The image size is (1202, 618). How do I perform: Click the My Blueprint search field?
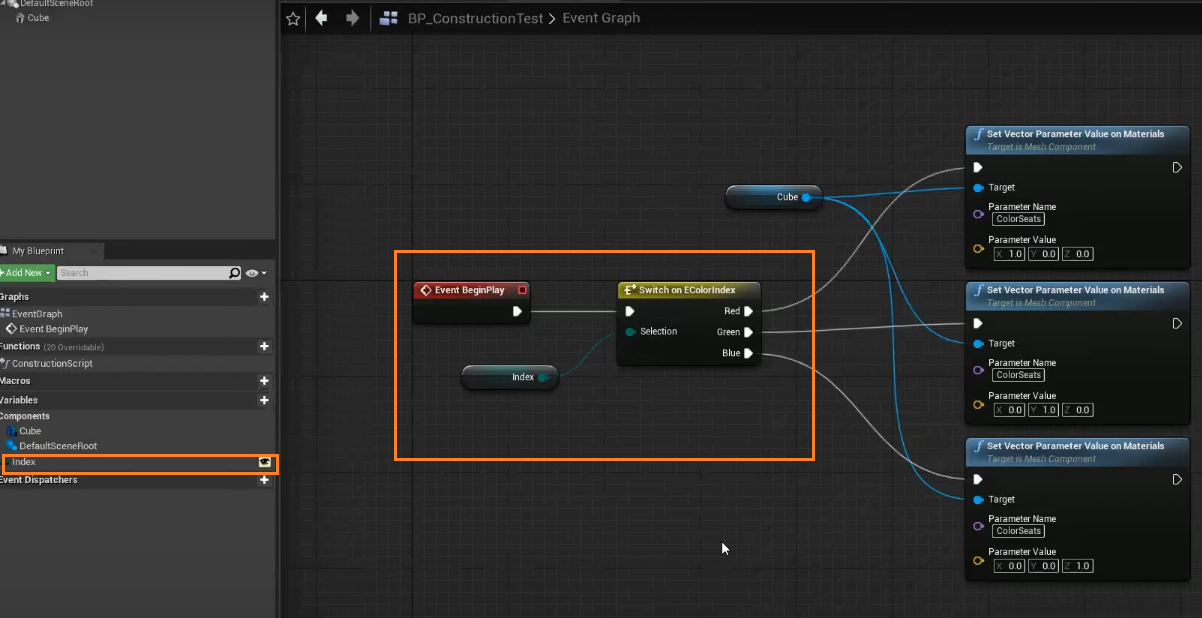click(142, 273)
